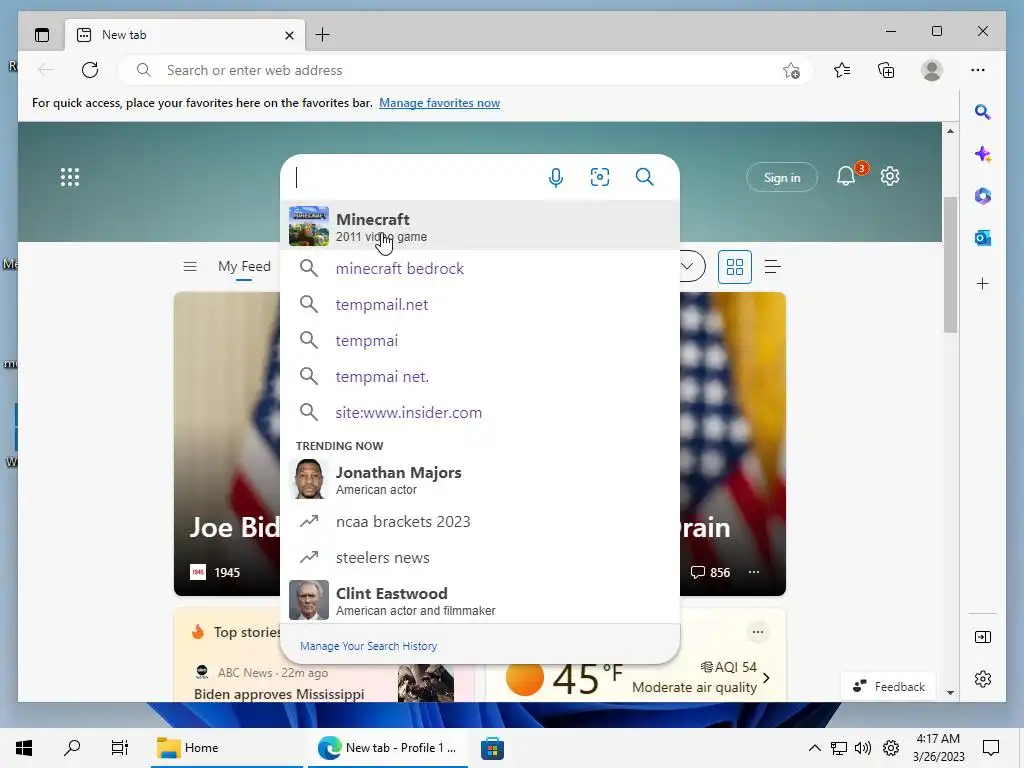
Task: Select the Minecraft 2011 video game suggestion
Action: pos(480,227)
